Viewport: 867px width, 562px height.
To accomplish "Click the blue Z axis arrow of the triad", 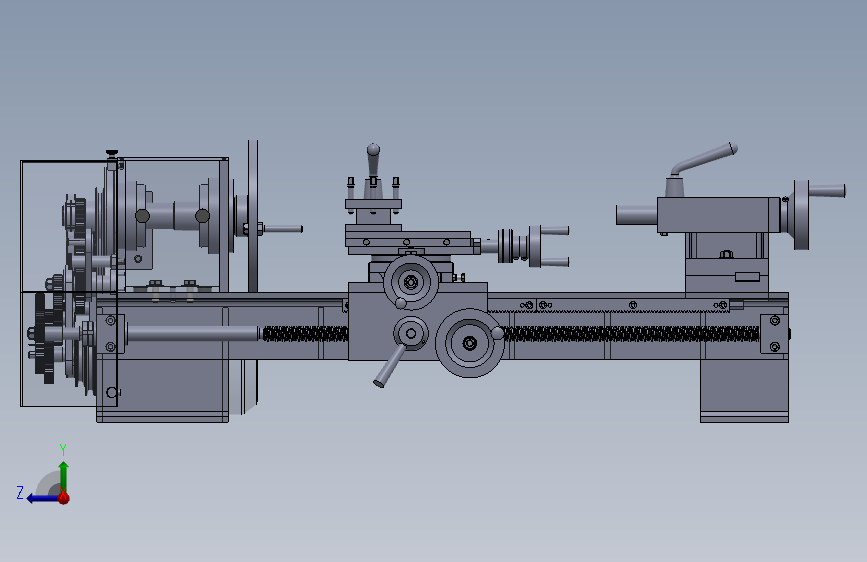I will point(42,498).
